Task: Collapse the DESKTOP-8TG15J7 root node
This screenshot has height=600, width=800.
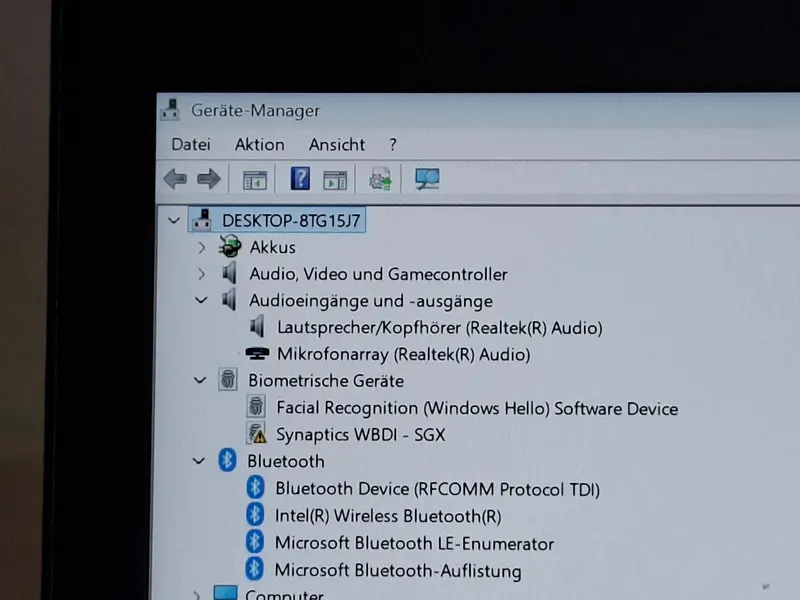Action: click(x=174, y=221)
